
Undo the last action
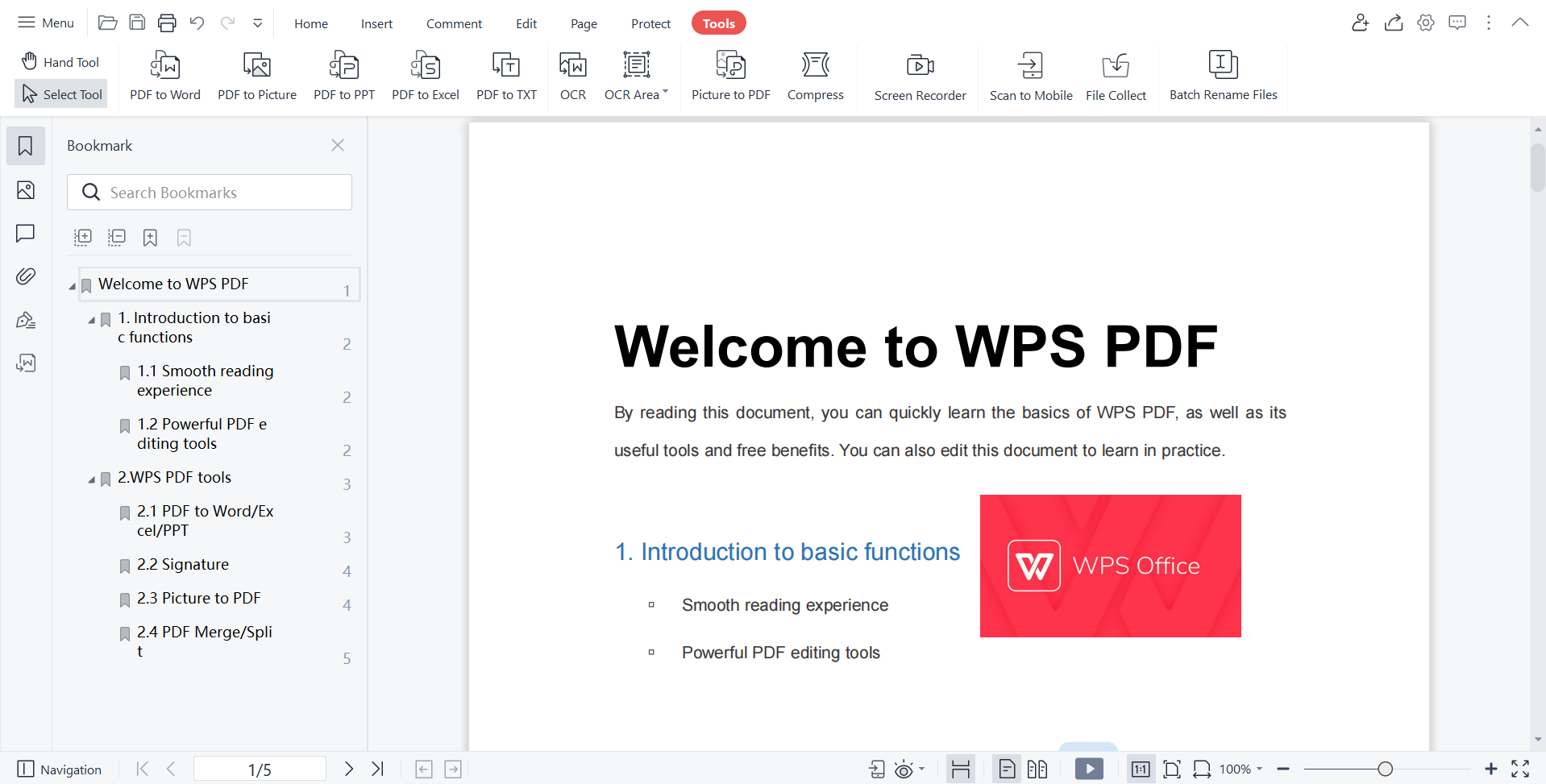[x=197, y=23]
